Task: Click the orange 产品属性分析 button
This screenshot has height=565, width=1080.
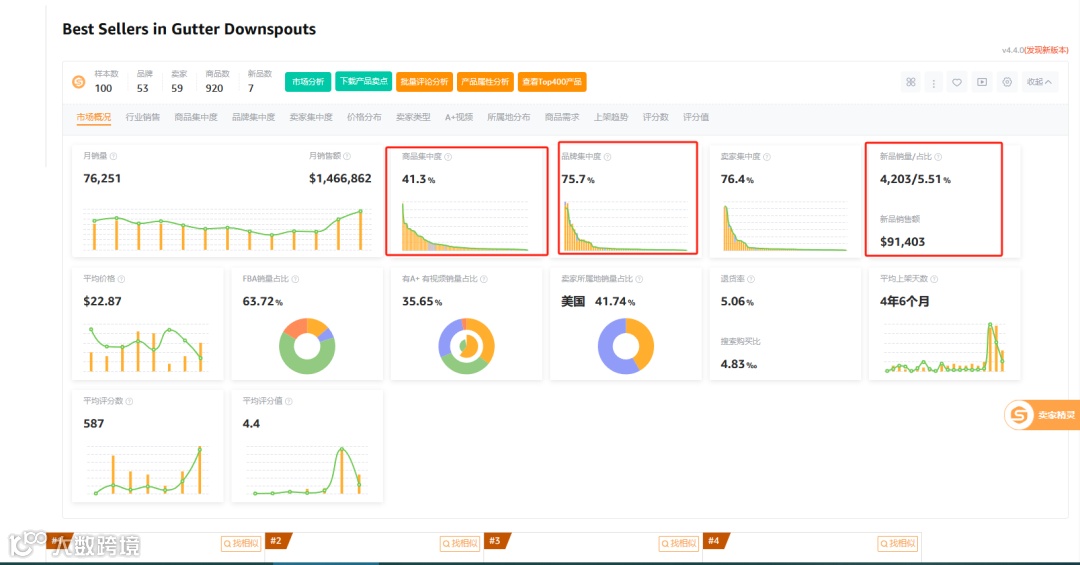Action: click(x=485, y=81)
